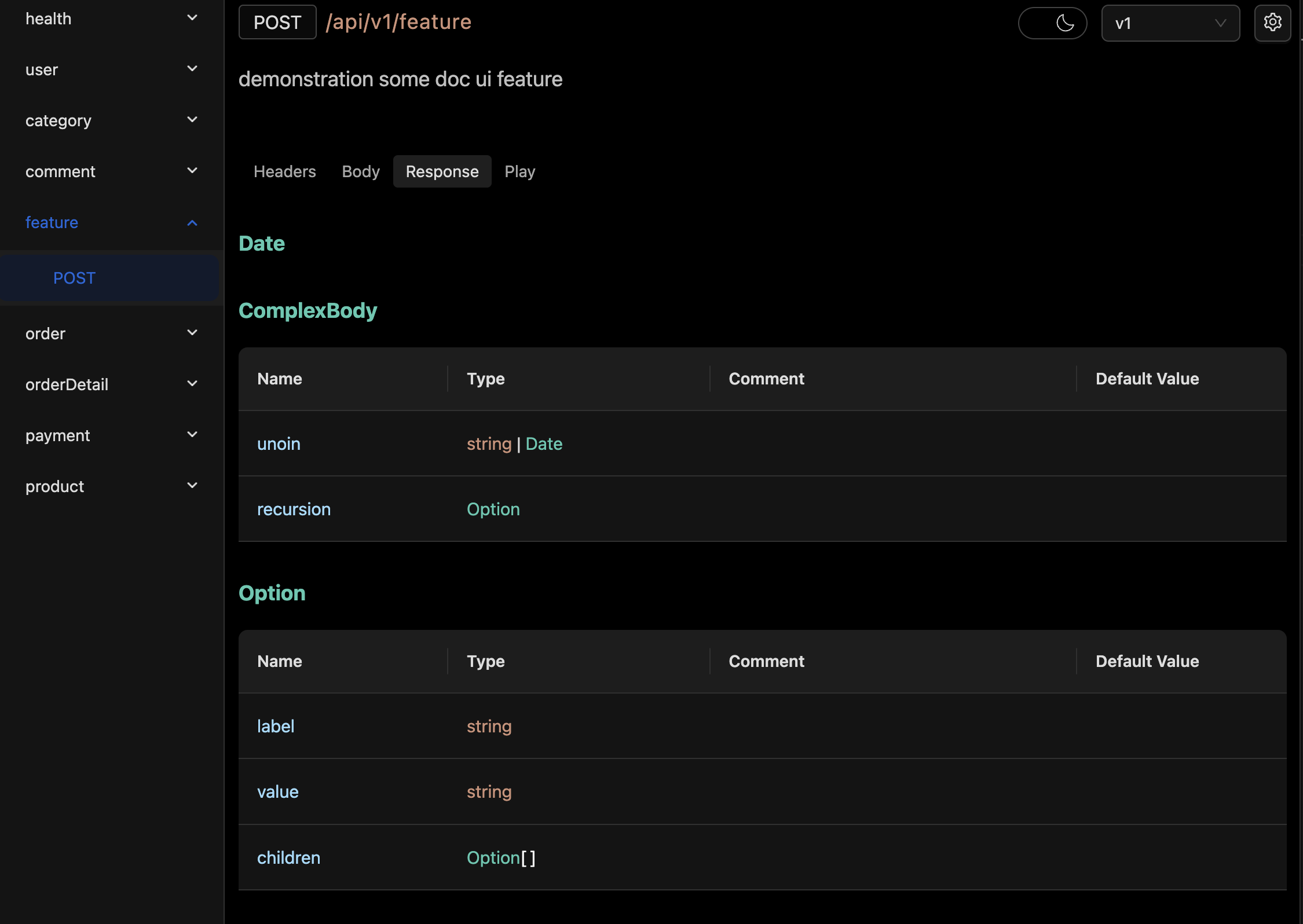Click the feature sidebar section icon
Image resolution: width=1303 pixels, height=924 pixels.
[x=192, y=222]
